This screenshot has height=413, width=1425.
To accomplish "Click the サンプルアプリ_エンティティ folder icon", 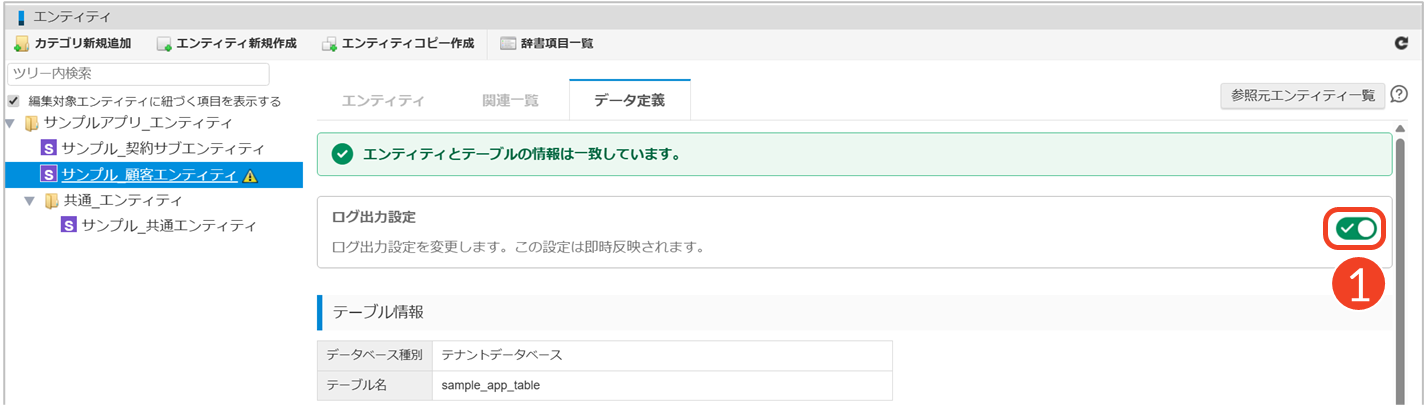I will (x=32, y=124).
